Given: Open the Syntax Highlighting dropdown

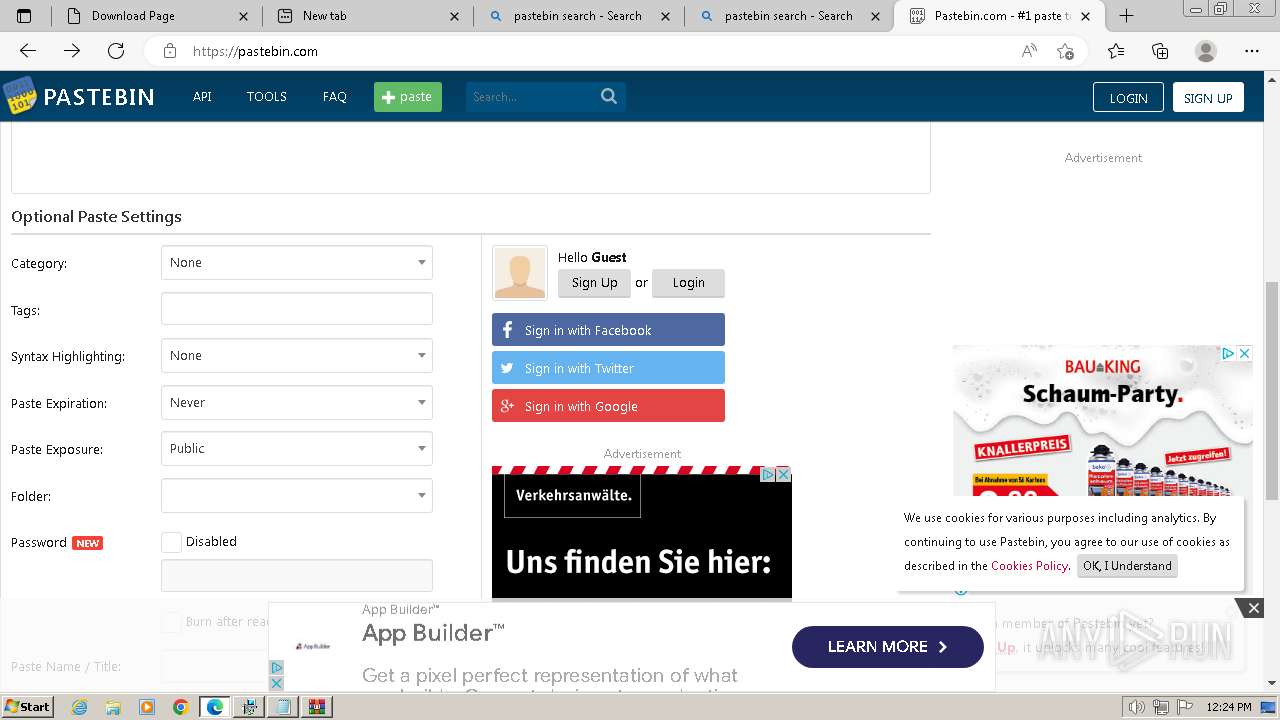Looking at the screenshot, I should [x=297, y=356].
